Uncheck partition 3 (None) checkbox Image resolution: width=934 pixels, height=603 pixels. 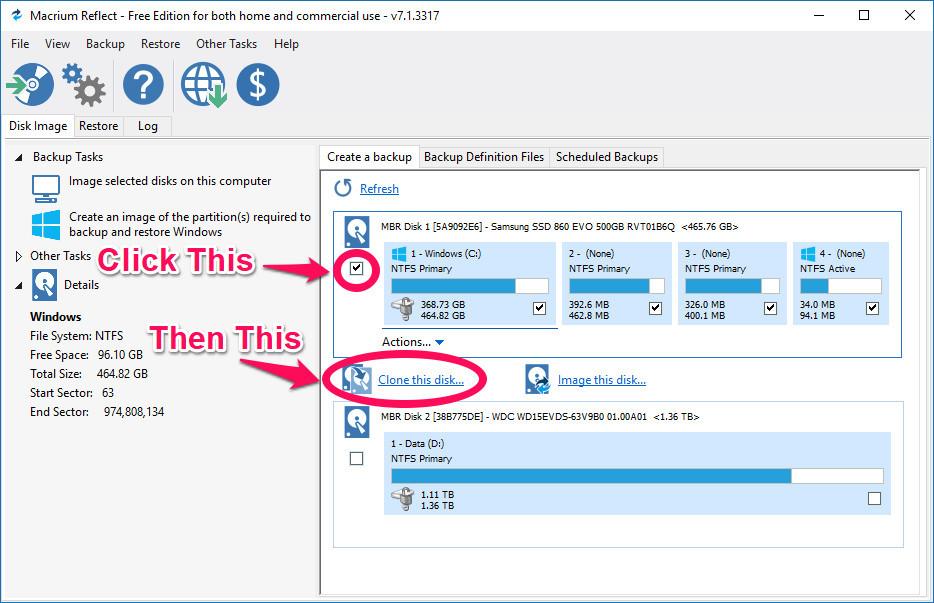point(771,308)
